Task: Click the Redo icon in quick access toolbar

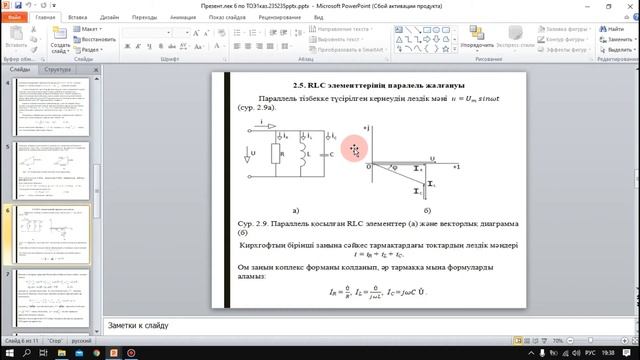Action: point(43,6)
